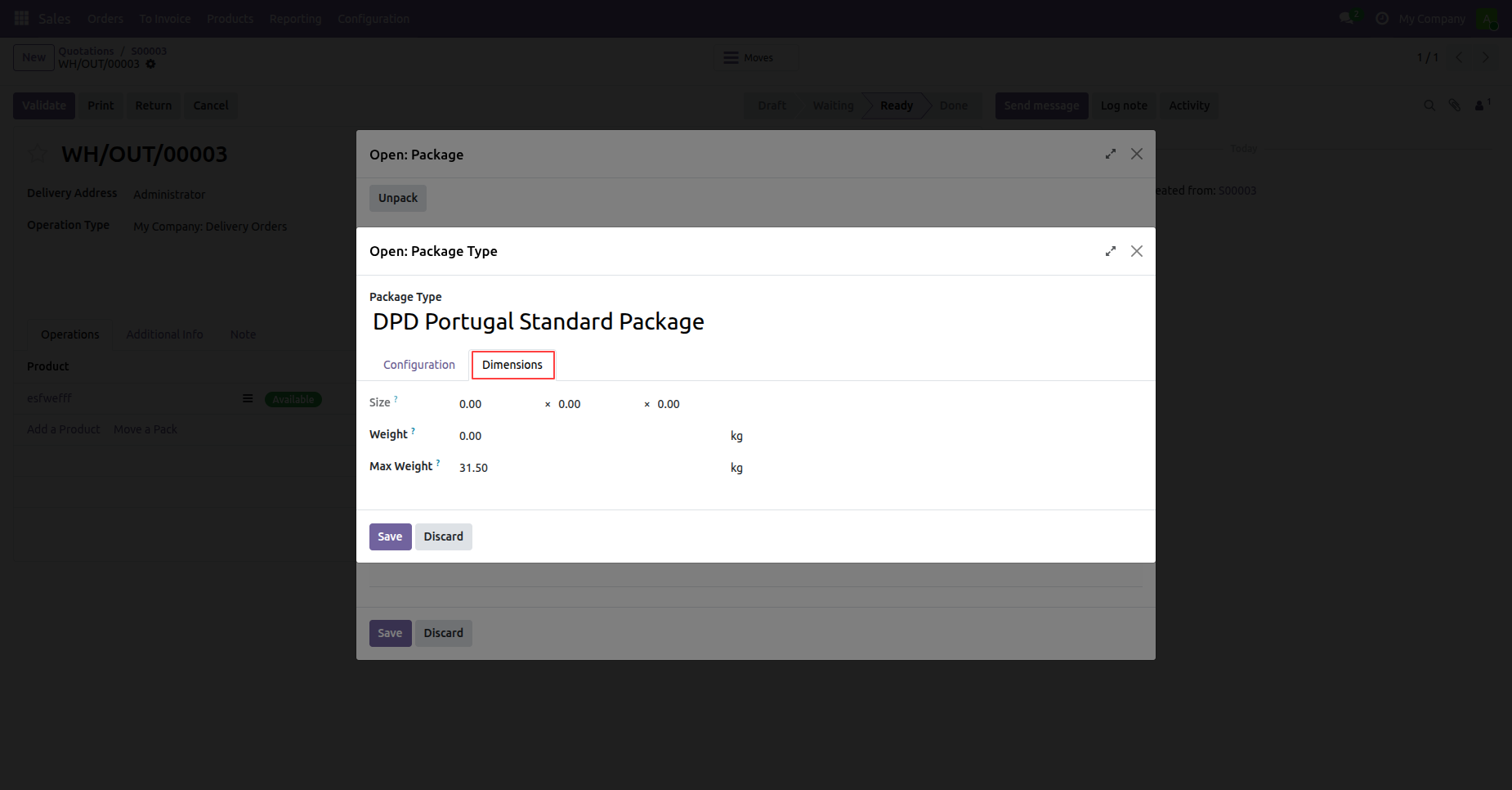The image size is (1512, 790).
Task: Follow the S00003 breadcrumb link
Action: pyautogui.click(x=149, y=51)
